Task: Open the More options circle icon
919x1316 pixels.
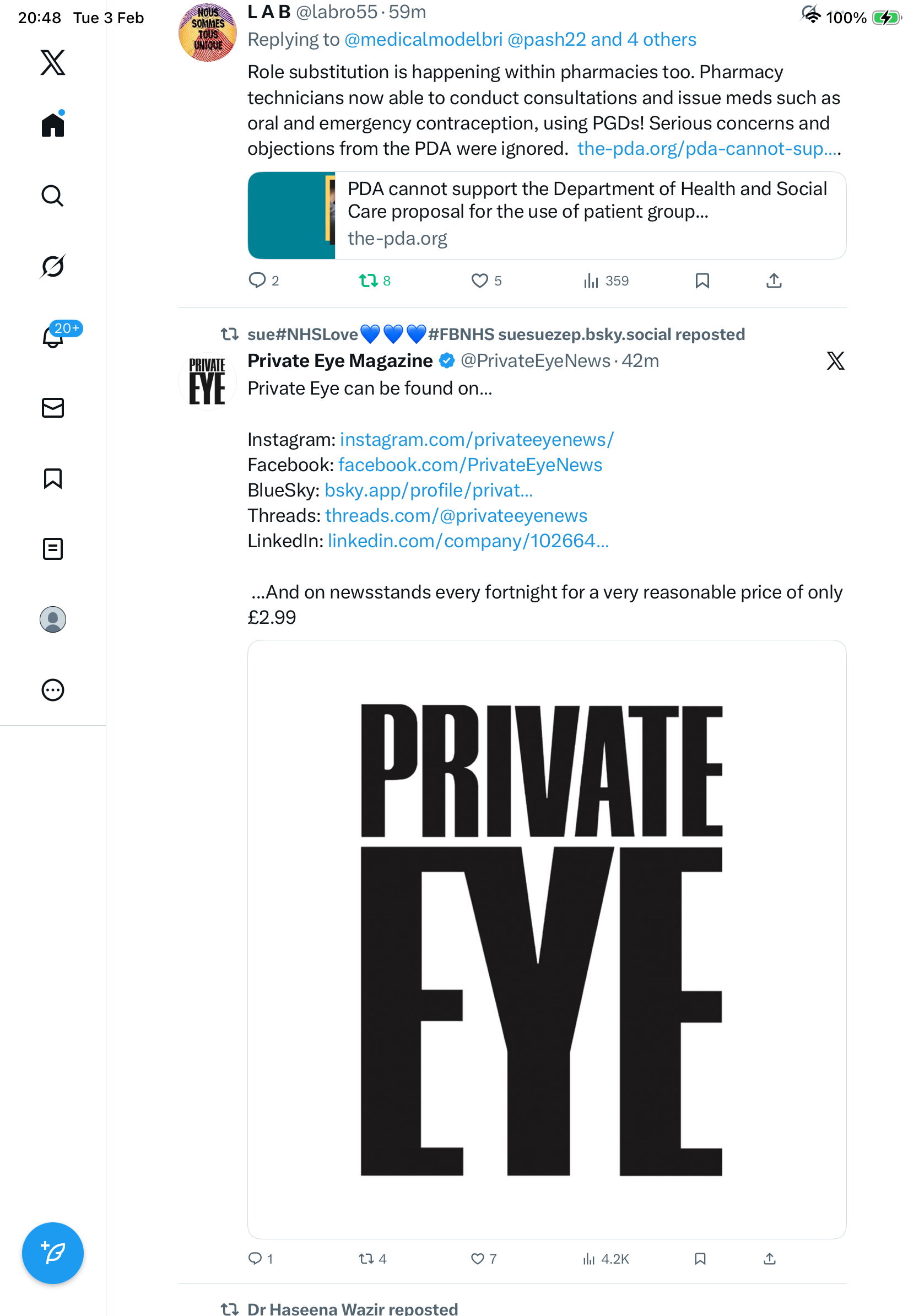Action: pos(53,689)
